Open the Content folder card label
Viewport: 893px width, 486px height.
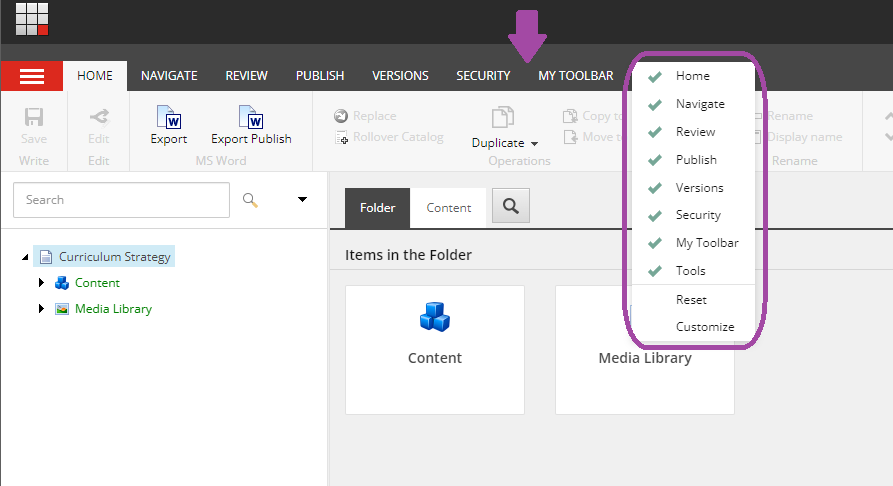tap(435, 358)
